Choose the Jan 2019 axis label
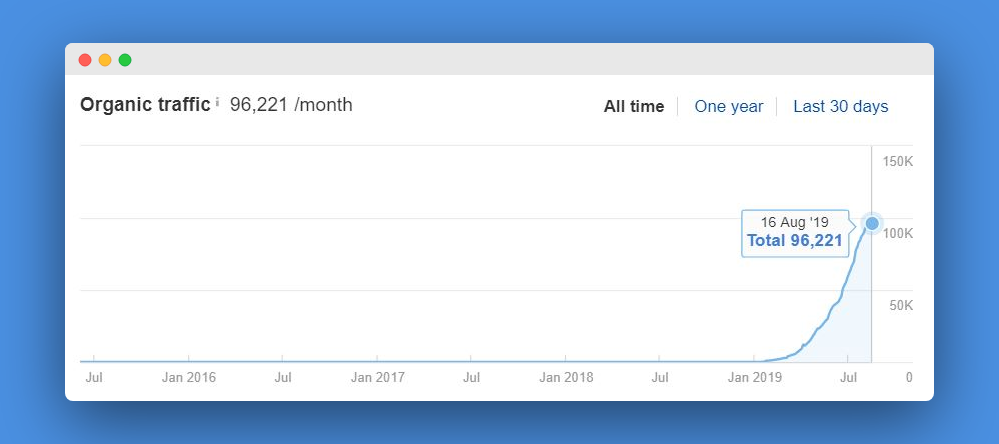 pos(754,377)
